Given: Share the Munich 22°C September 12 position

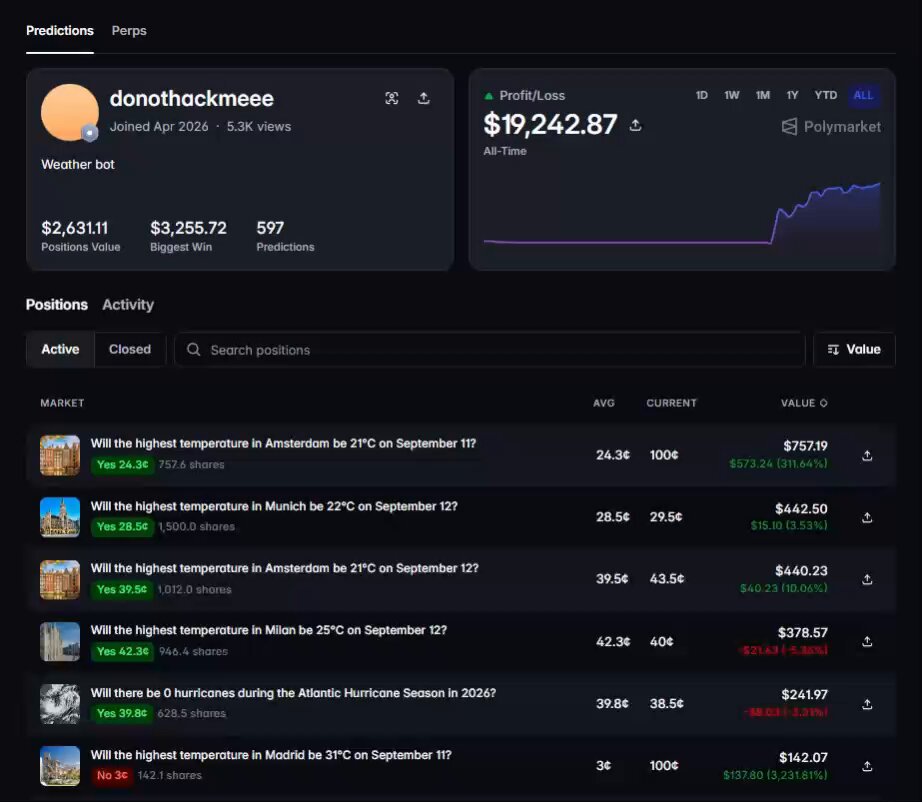Looking at the screenshot, I should click(x=867, y=517).
